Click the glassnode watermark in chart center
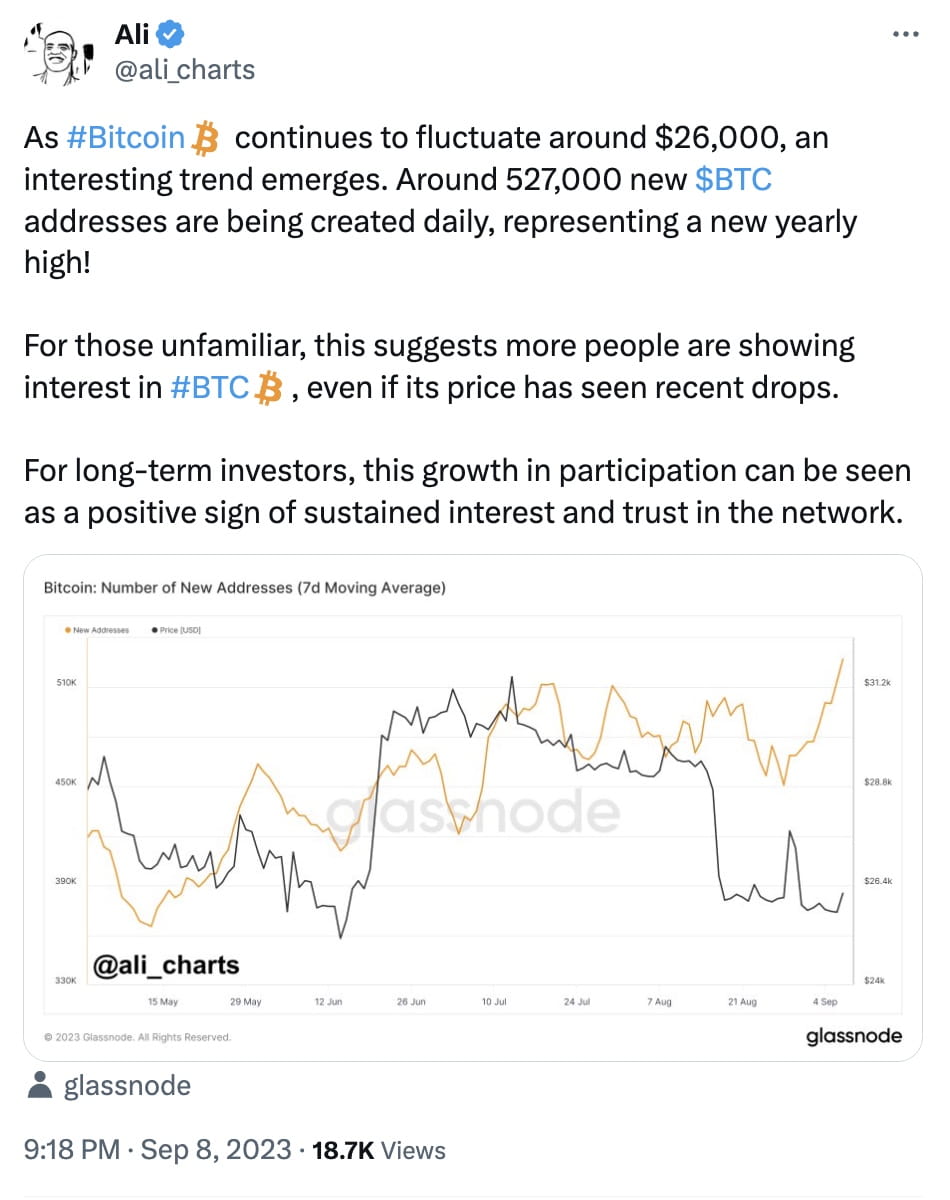 pos(475,810)
